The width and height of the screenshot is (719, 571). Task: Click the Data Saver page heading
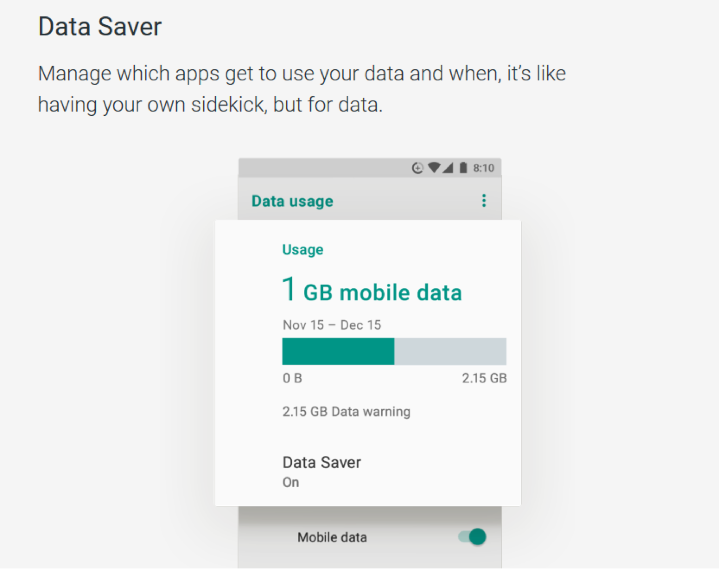pos(100,26)
